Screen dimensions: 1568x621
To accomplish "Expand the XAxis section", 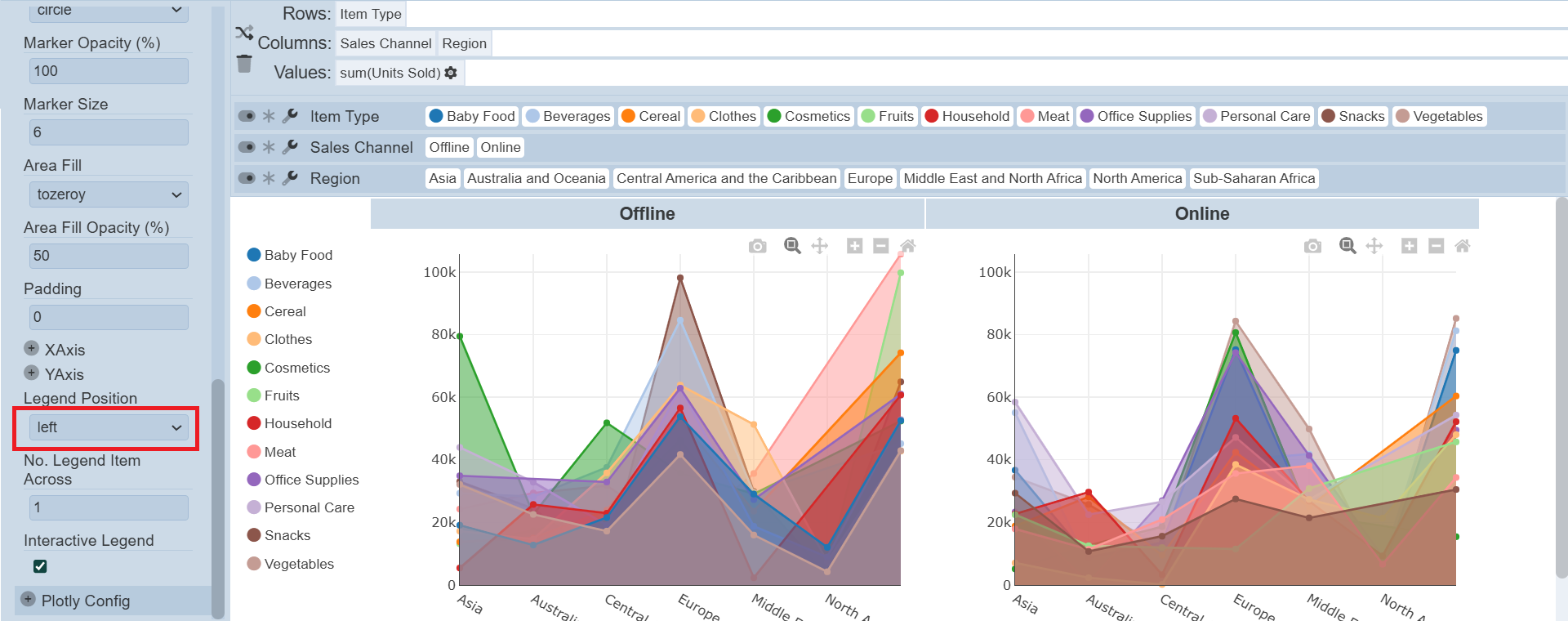I will pos(32,349).
